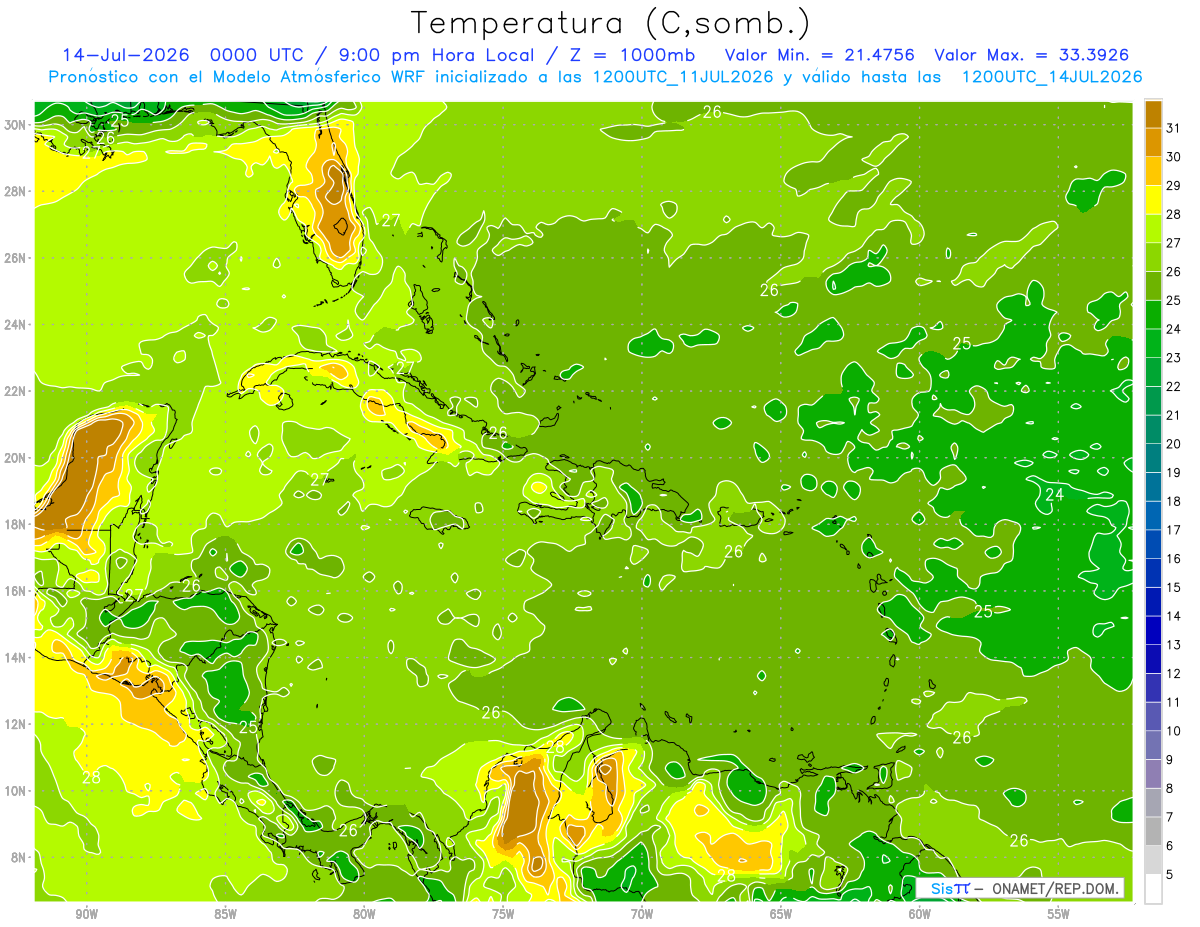Click the "24N" latitude axis label
The height and width of the screenshot is (927, 1200).
[15, 325]
